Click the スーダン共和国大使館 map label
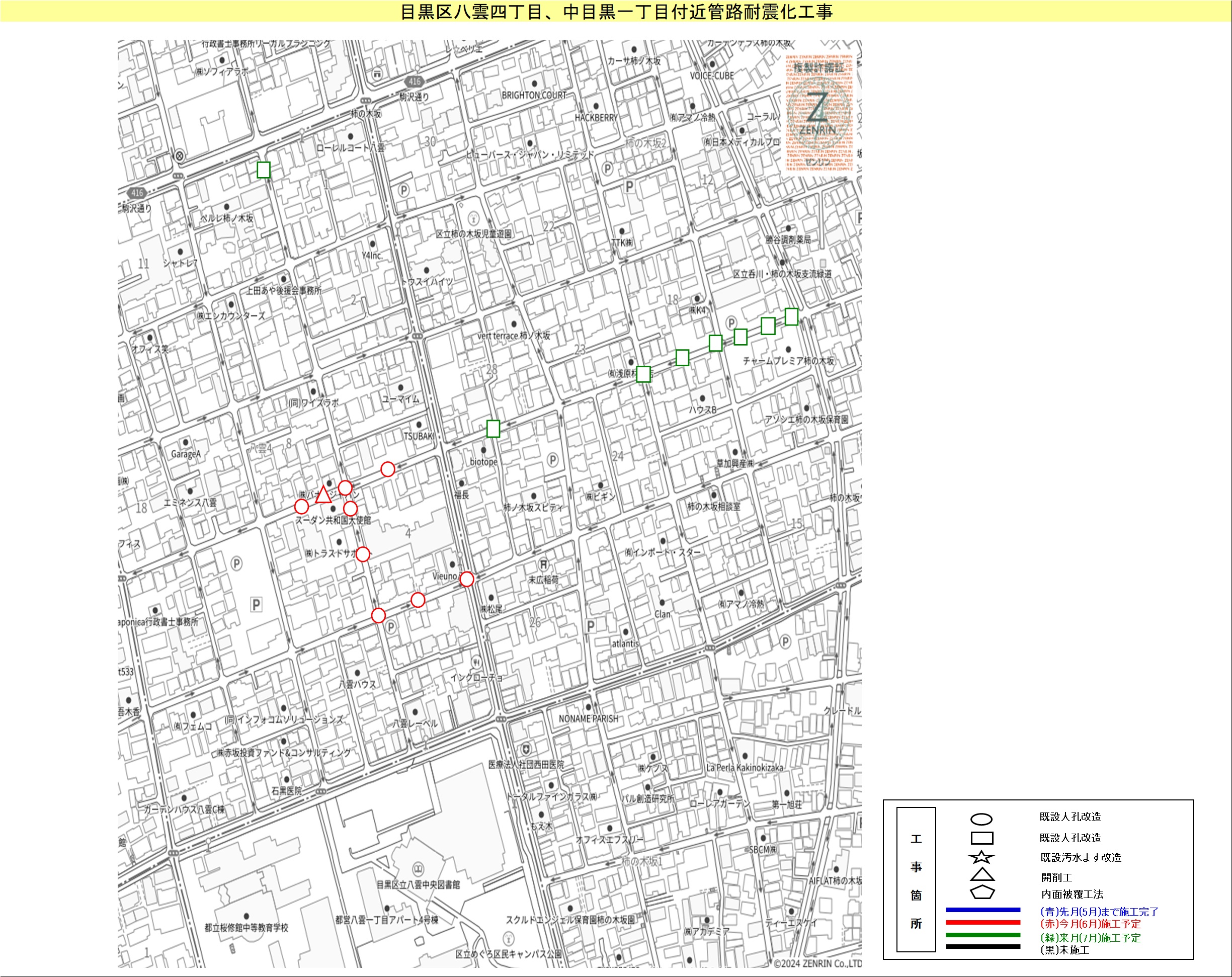 pos(333,520)
